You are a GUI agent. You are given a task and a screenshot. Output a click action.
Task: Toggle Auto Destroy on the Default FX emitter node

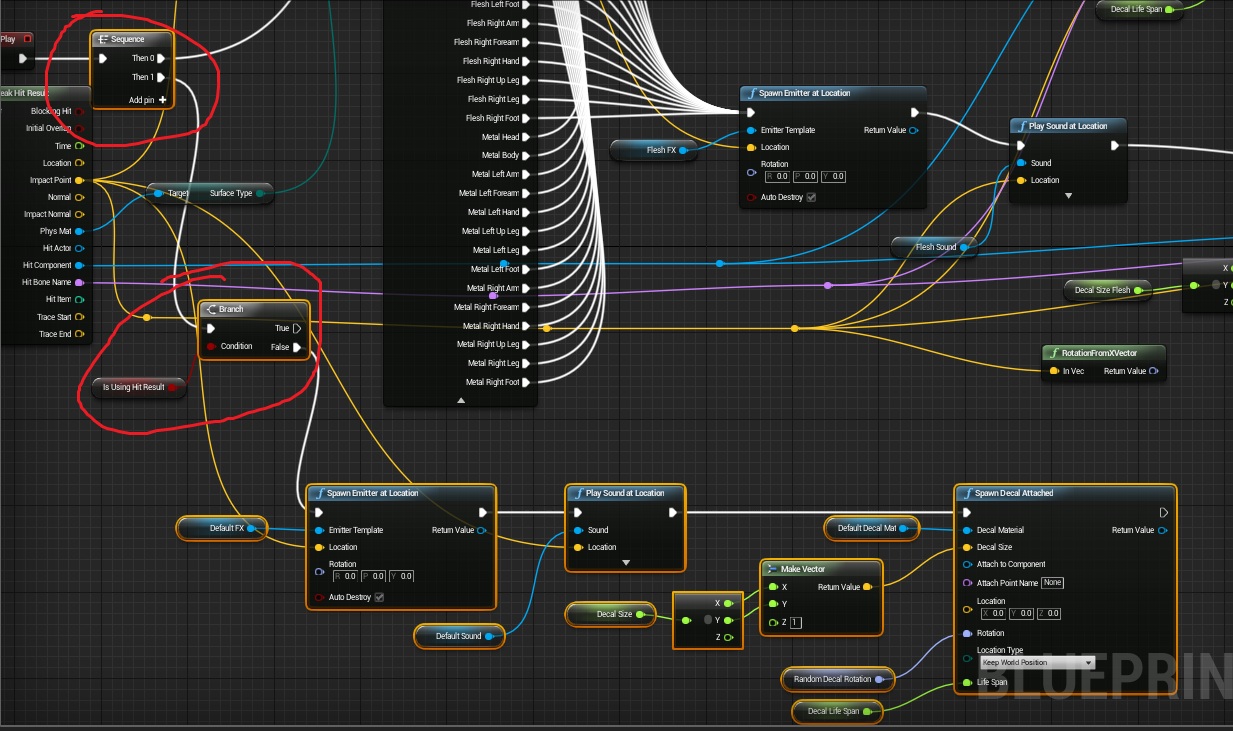coord(379,598)
